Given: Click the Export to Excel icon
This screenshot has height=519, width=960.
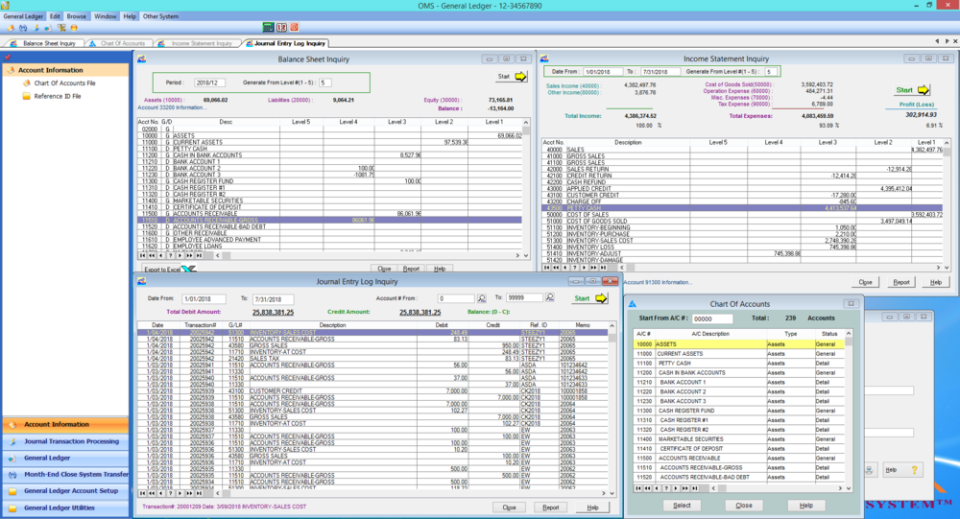Looking at the screenshot, I should coord(189,269).
